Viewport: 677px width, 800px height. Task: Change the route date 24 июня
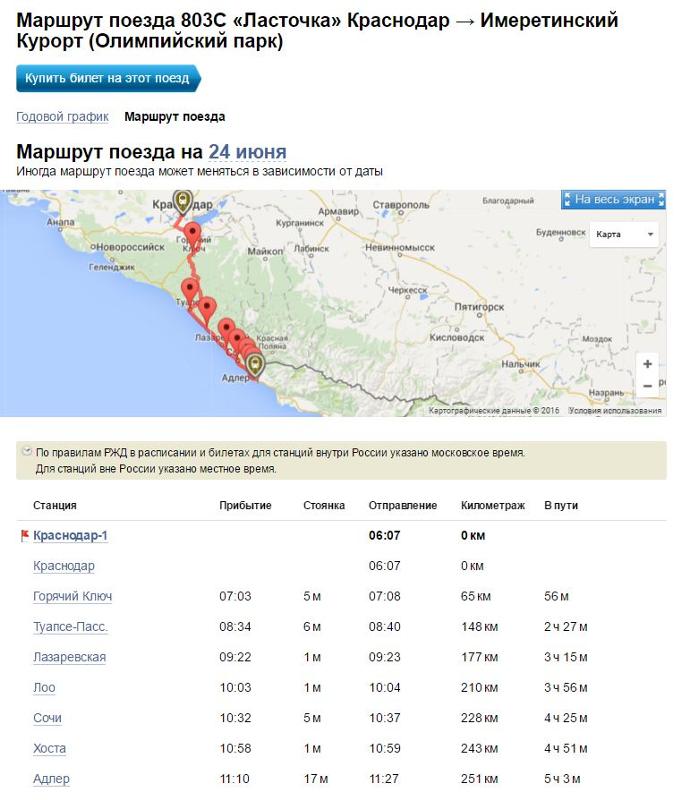247,152
